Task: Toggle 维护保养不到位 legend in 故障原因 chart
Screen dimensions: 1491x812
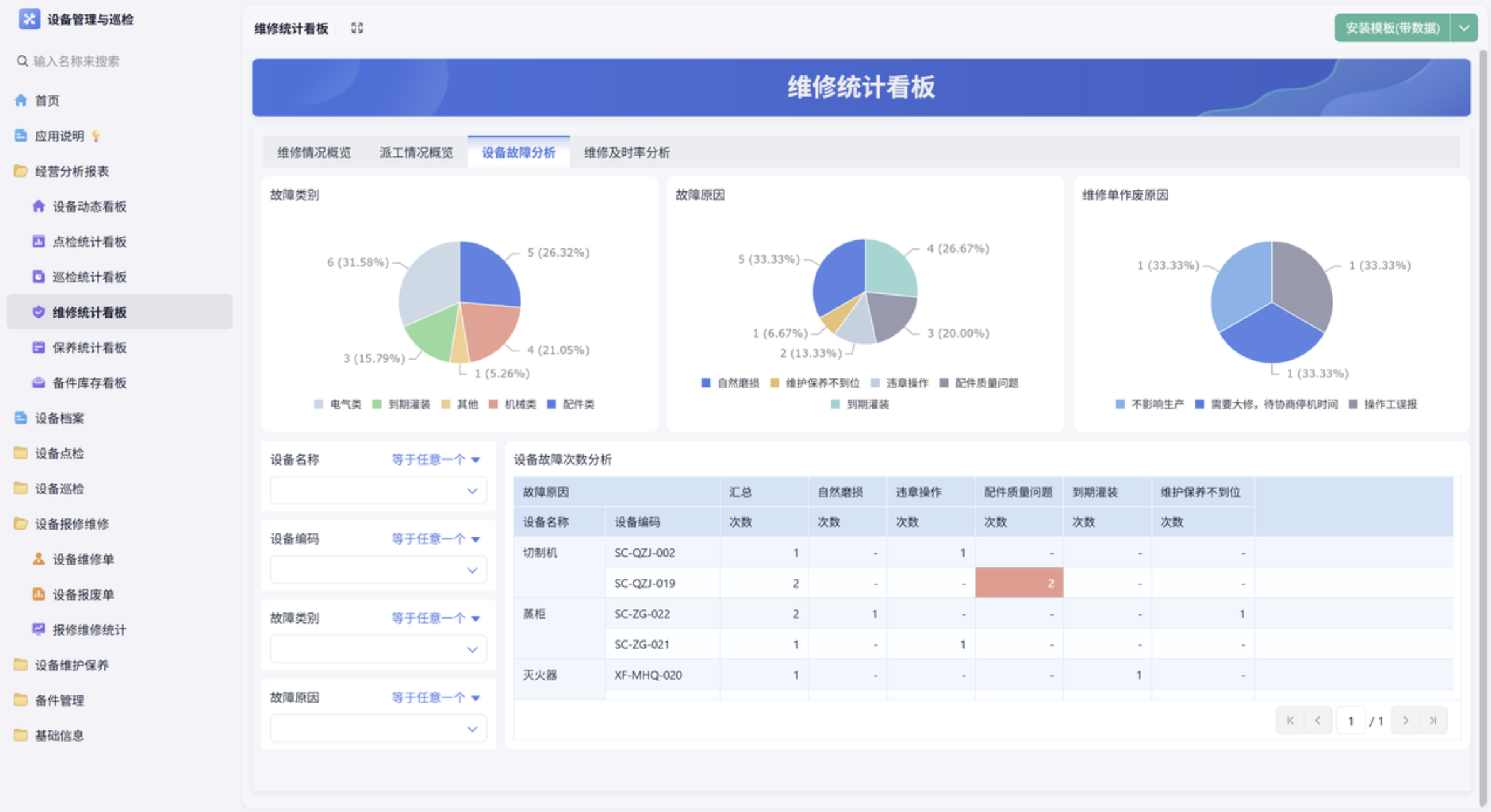Action: [x=815, y=383]
